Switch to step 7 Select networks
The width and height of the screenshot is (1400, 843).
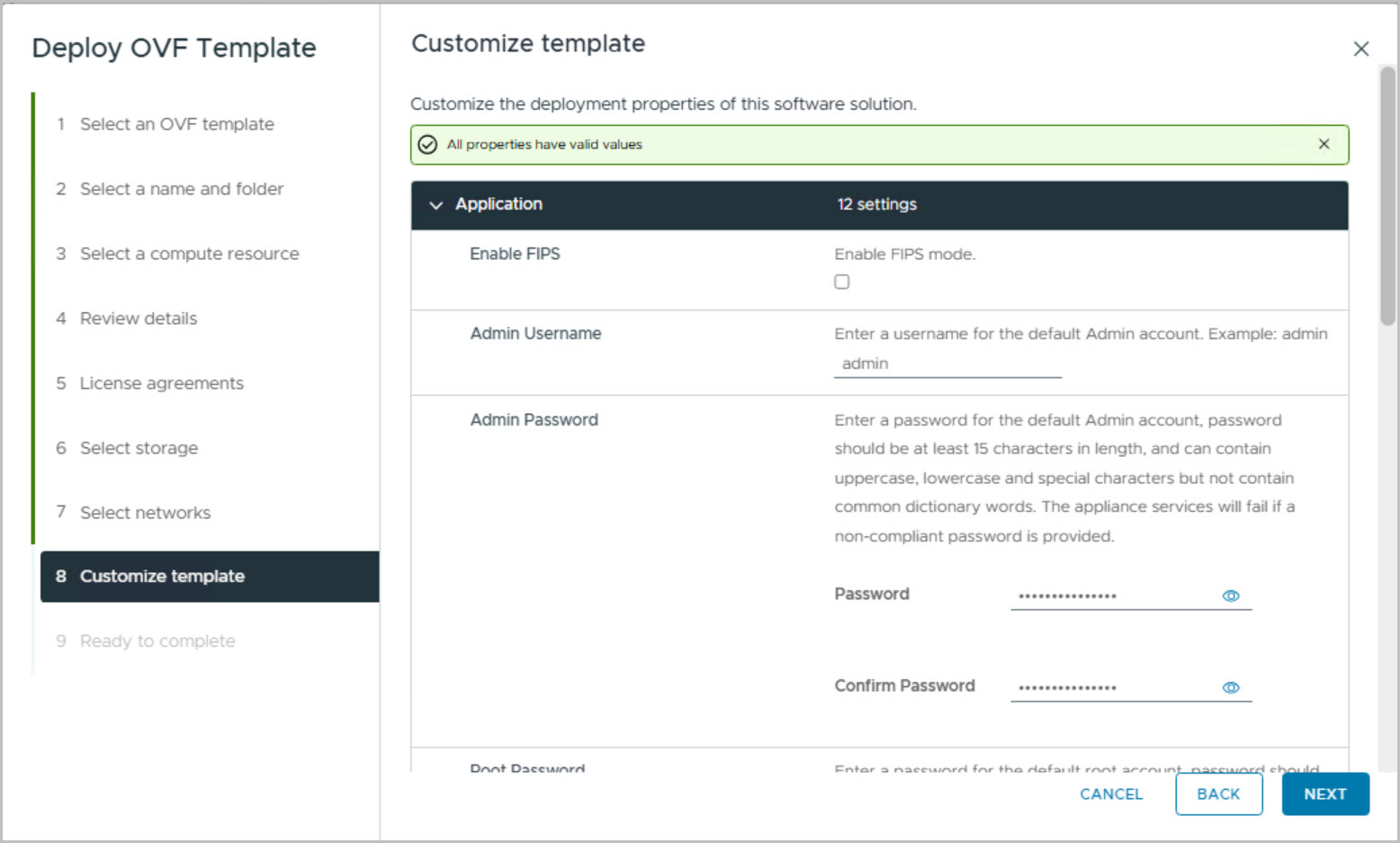pyautogui.click(x=145, y=513)
